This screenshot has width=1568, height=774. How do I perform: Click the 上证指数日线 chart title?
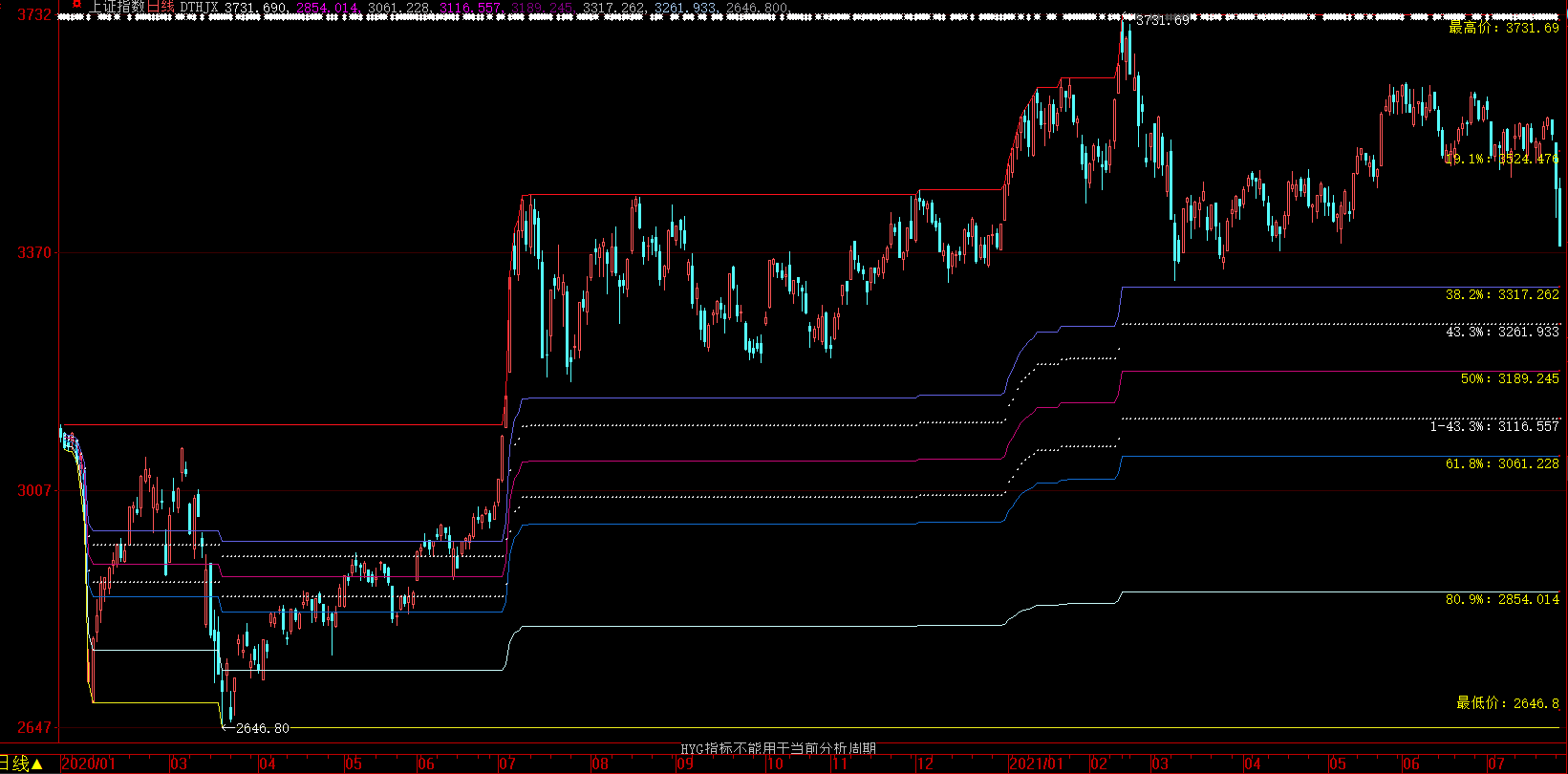tap(132, 8)
